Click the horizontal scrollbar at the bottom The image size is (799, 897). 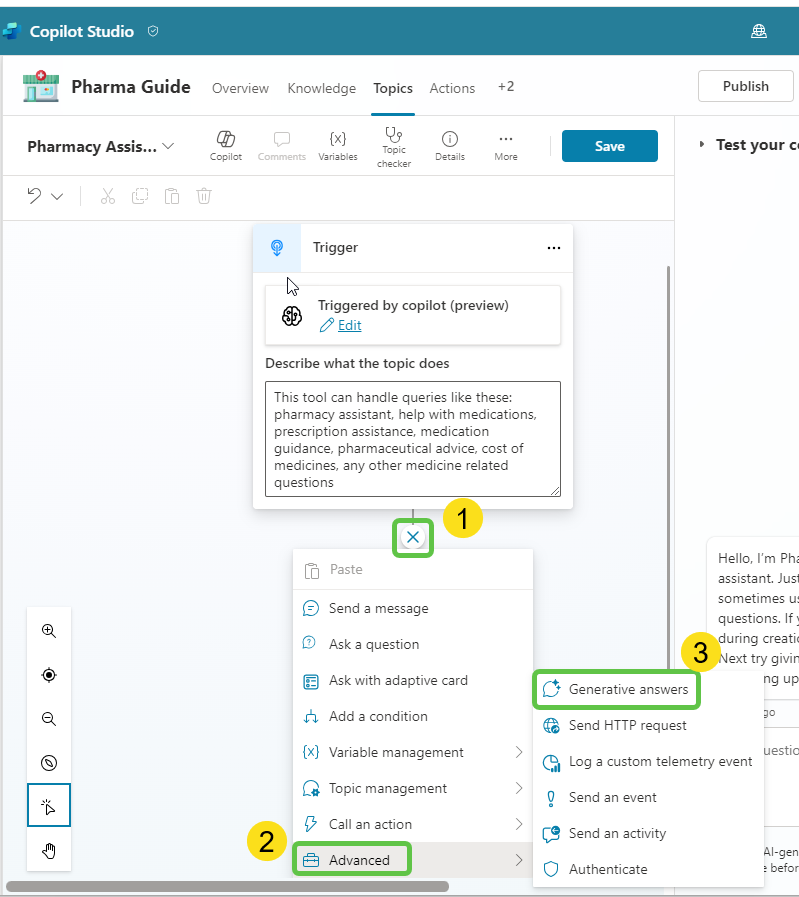(227, 886)
